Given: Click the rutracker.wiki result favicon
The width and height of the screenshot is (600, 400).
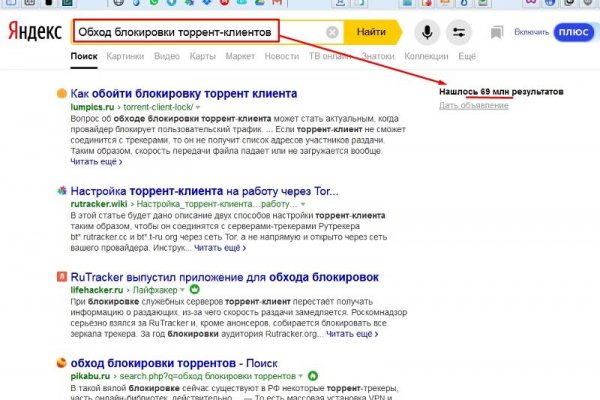Looking at the screenshot, I should pos(62,189).
